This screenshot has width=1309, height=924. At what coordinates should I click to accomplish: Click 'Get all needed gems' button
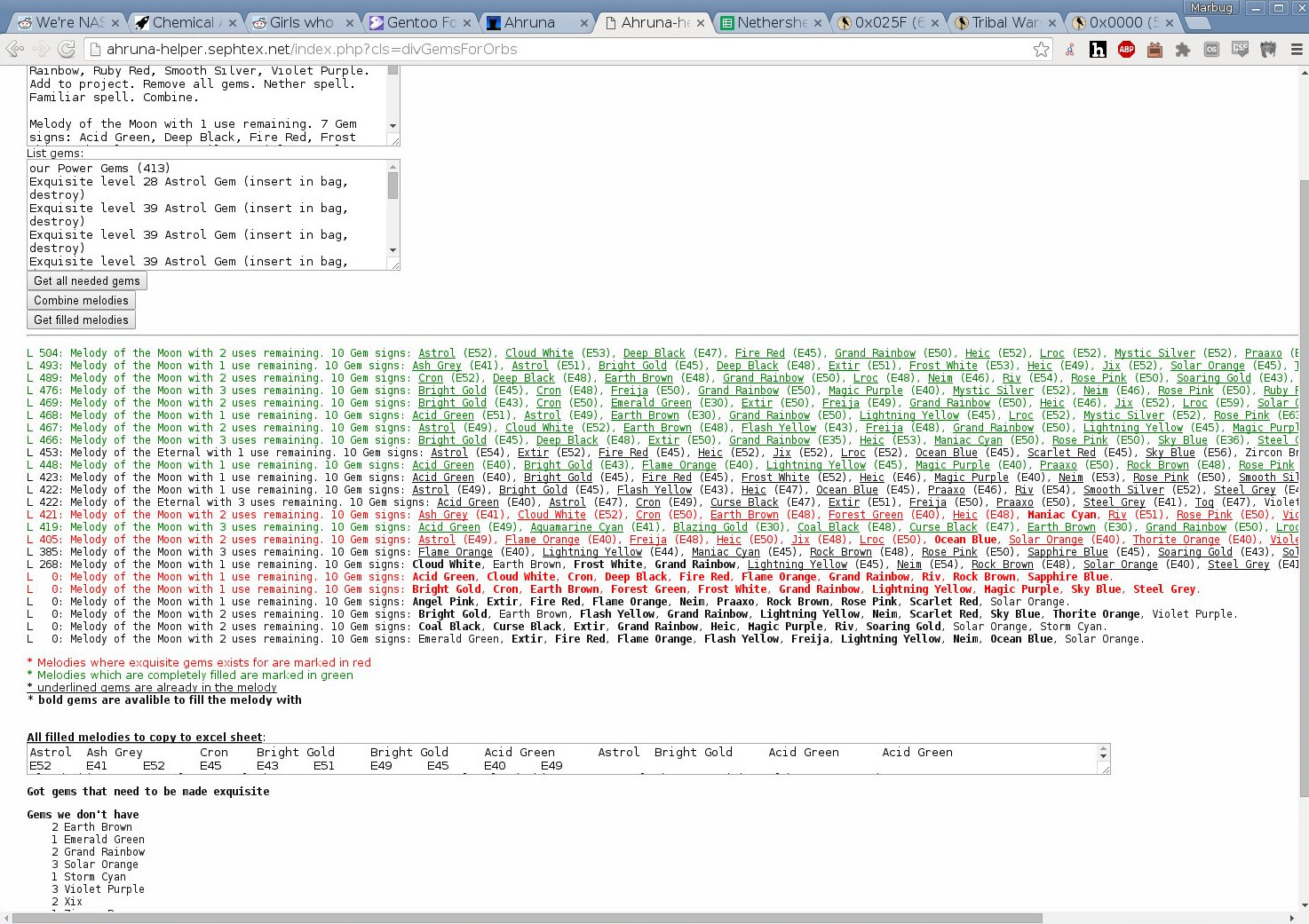click(87, 281)
